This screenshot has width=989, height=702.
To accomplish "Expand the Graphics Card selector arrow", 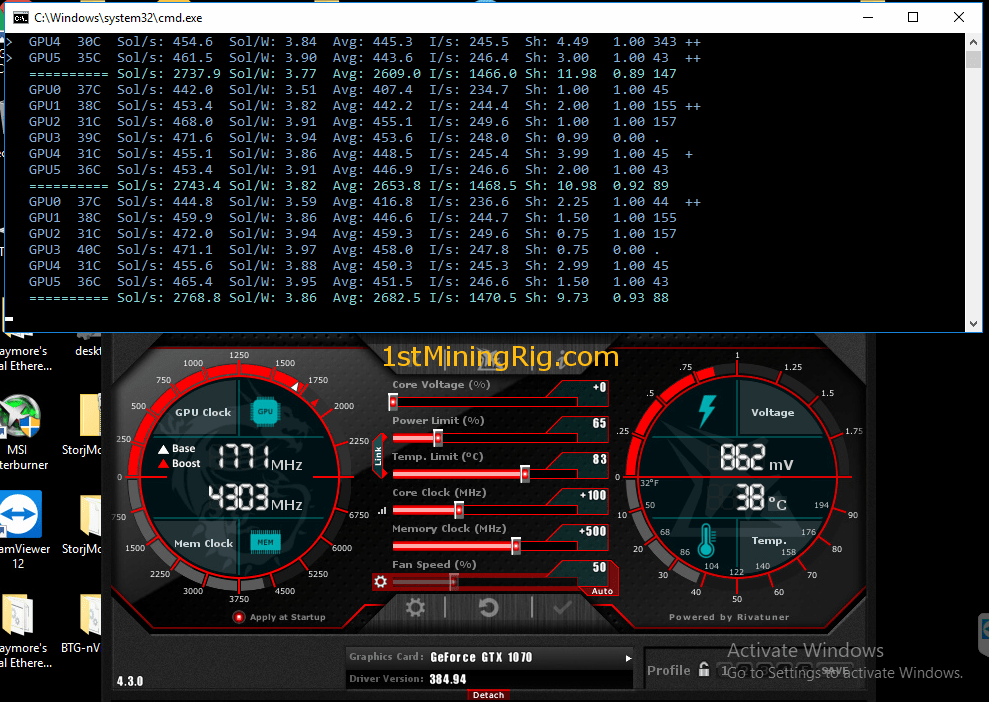I will 628,658.
